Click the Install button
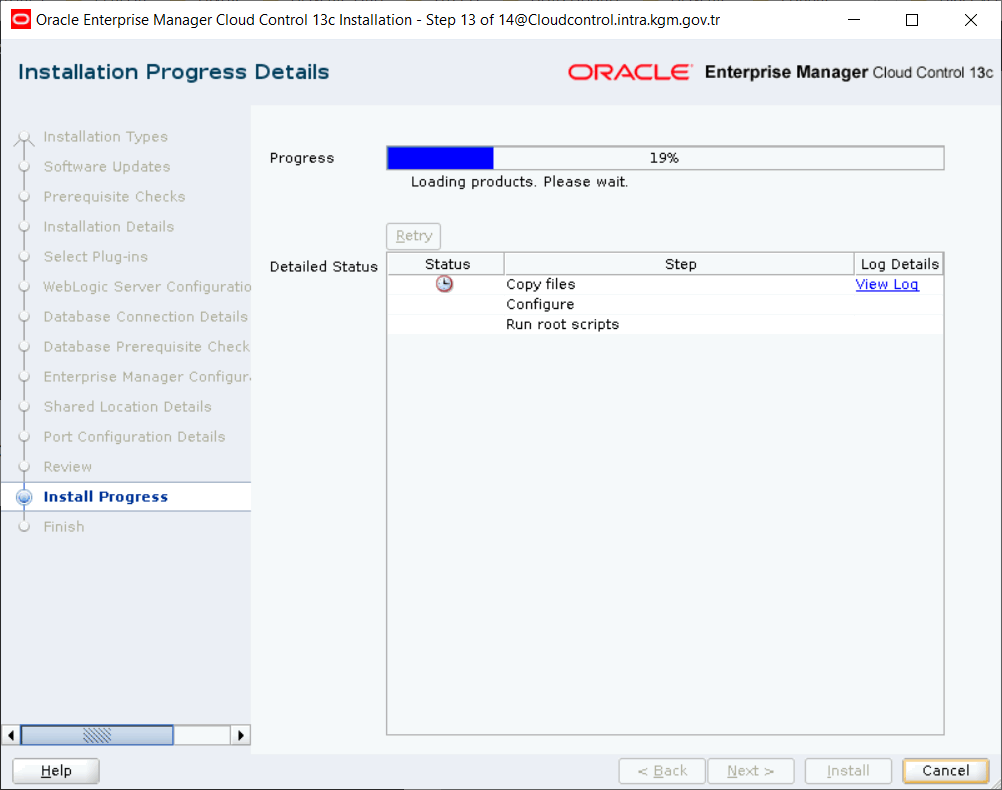This screenshot has height=790, width=1002. 848,771
